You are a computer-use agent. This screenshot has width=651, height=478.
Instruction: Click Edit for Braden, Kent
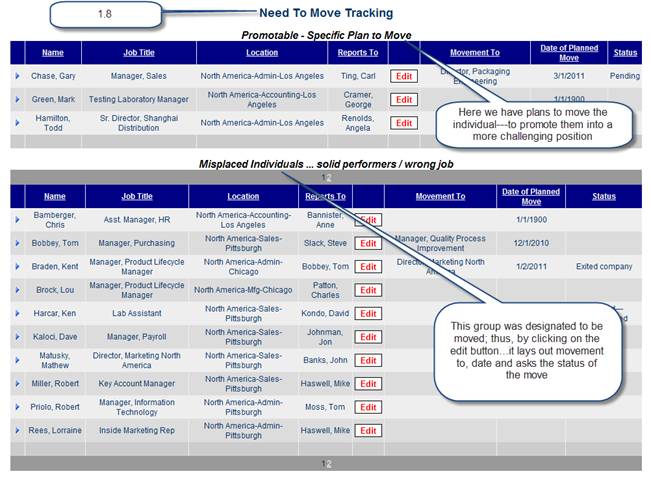(x=368, y=267)
